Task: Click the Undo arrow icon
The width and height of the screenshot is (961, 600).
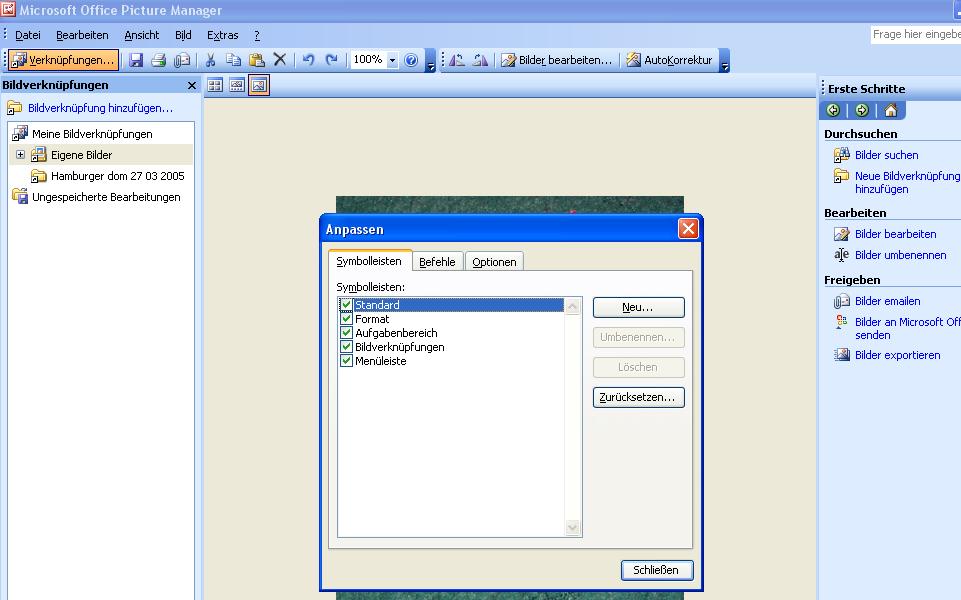Action: click(x=308, y=60)
